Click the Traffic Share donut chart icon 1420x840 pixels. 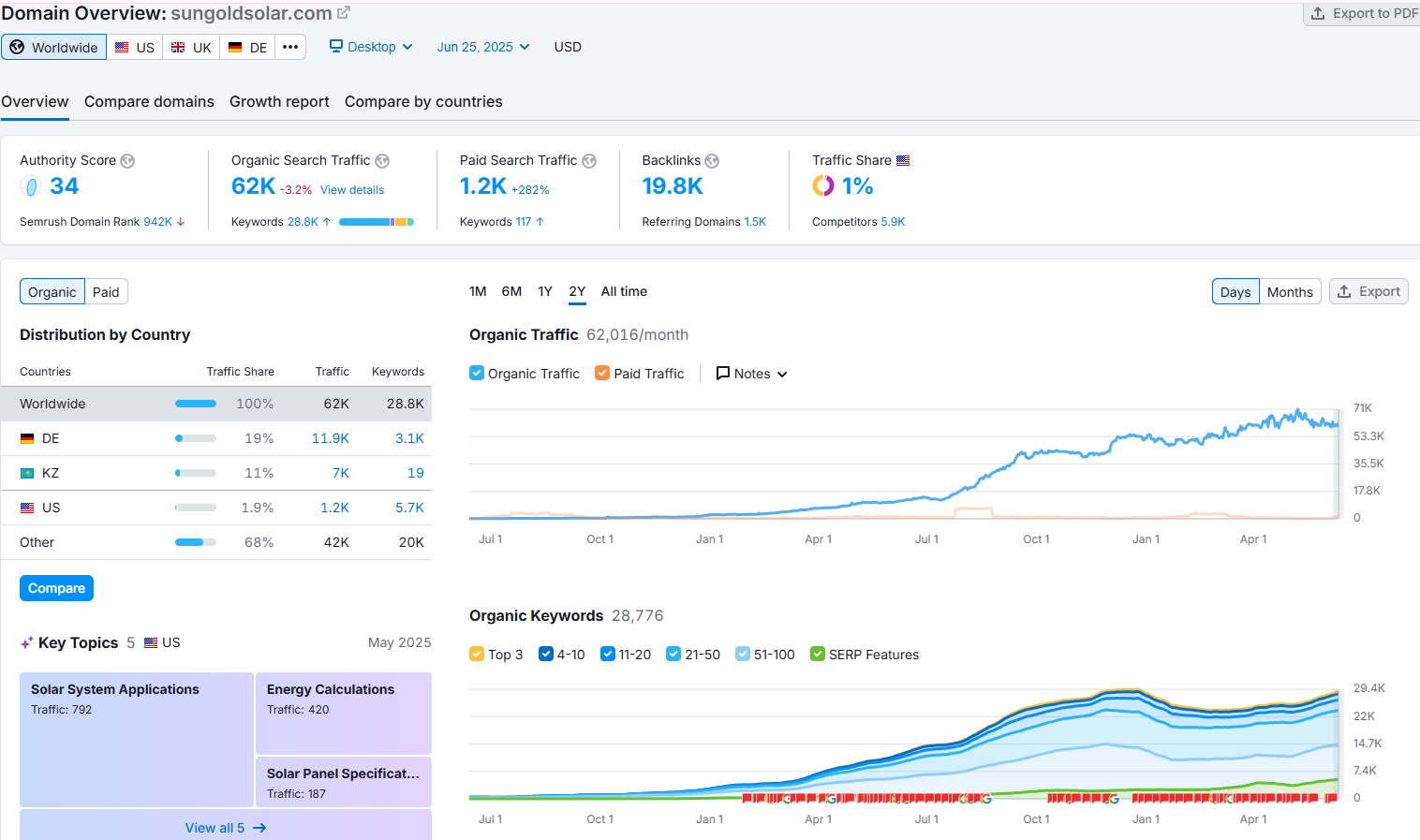tap(822, 186)
